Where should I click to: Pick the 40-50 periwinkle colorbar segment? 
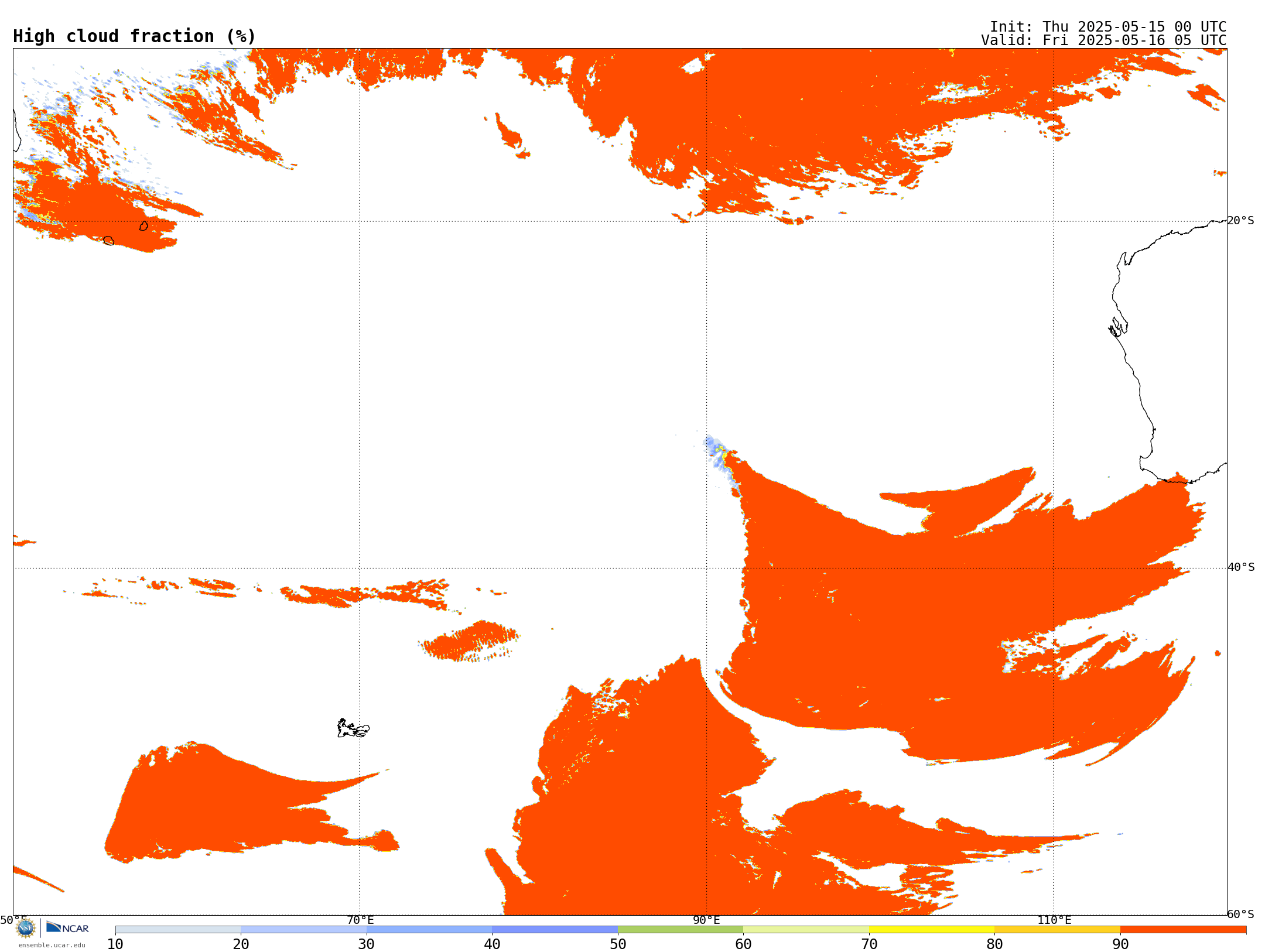point(555,930)
